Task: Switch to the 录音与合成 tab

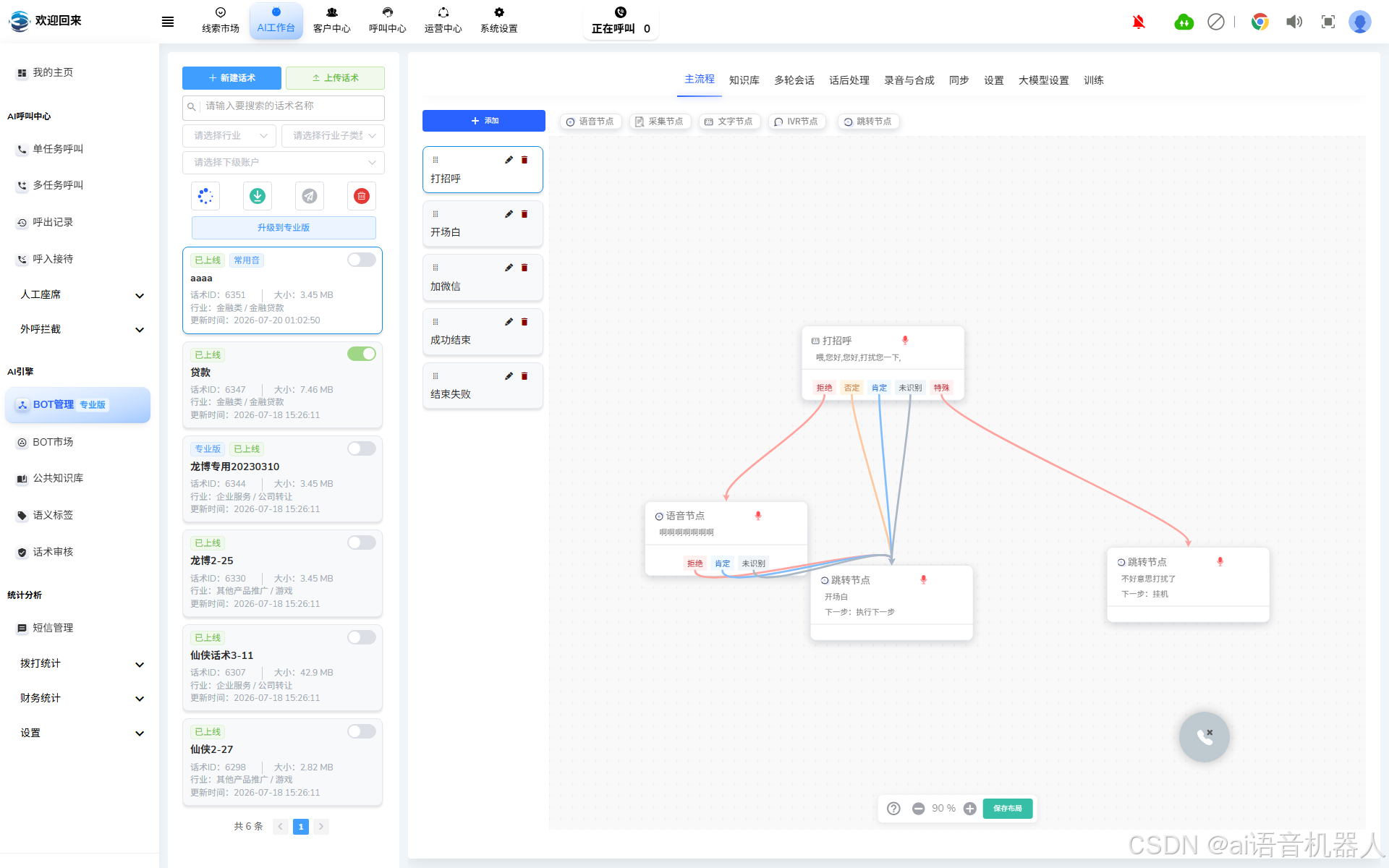Action: [909, 80]
